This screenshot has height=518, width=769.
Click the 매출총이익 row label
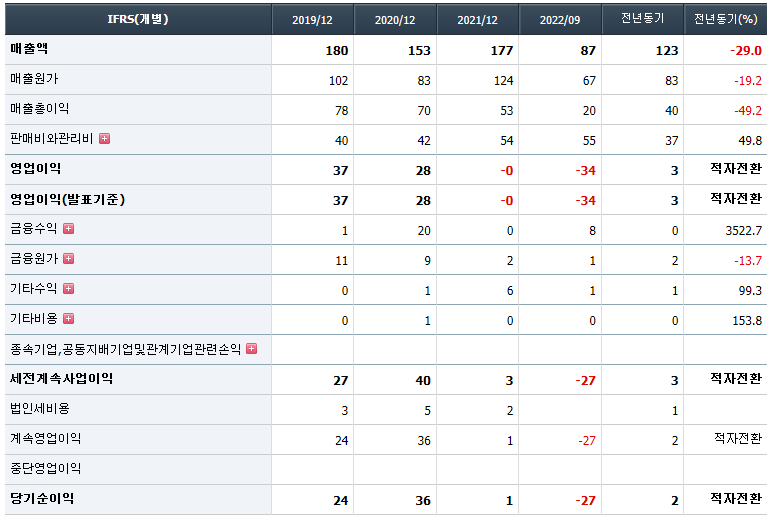(39, 108)
